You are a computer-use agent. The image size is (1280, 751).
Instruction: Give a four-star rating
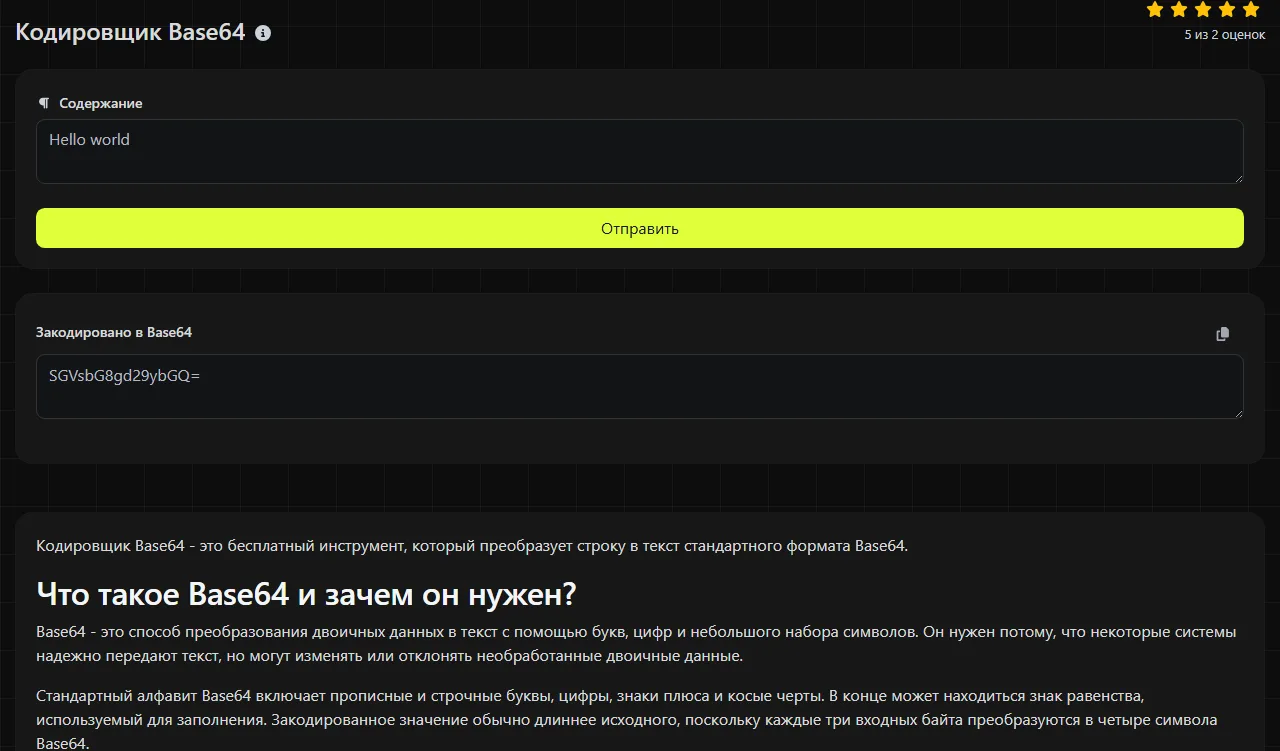(1227, 10)
